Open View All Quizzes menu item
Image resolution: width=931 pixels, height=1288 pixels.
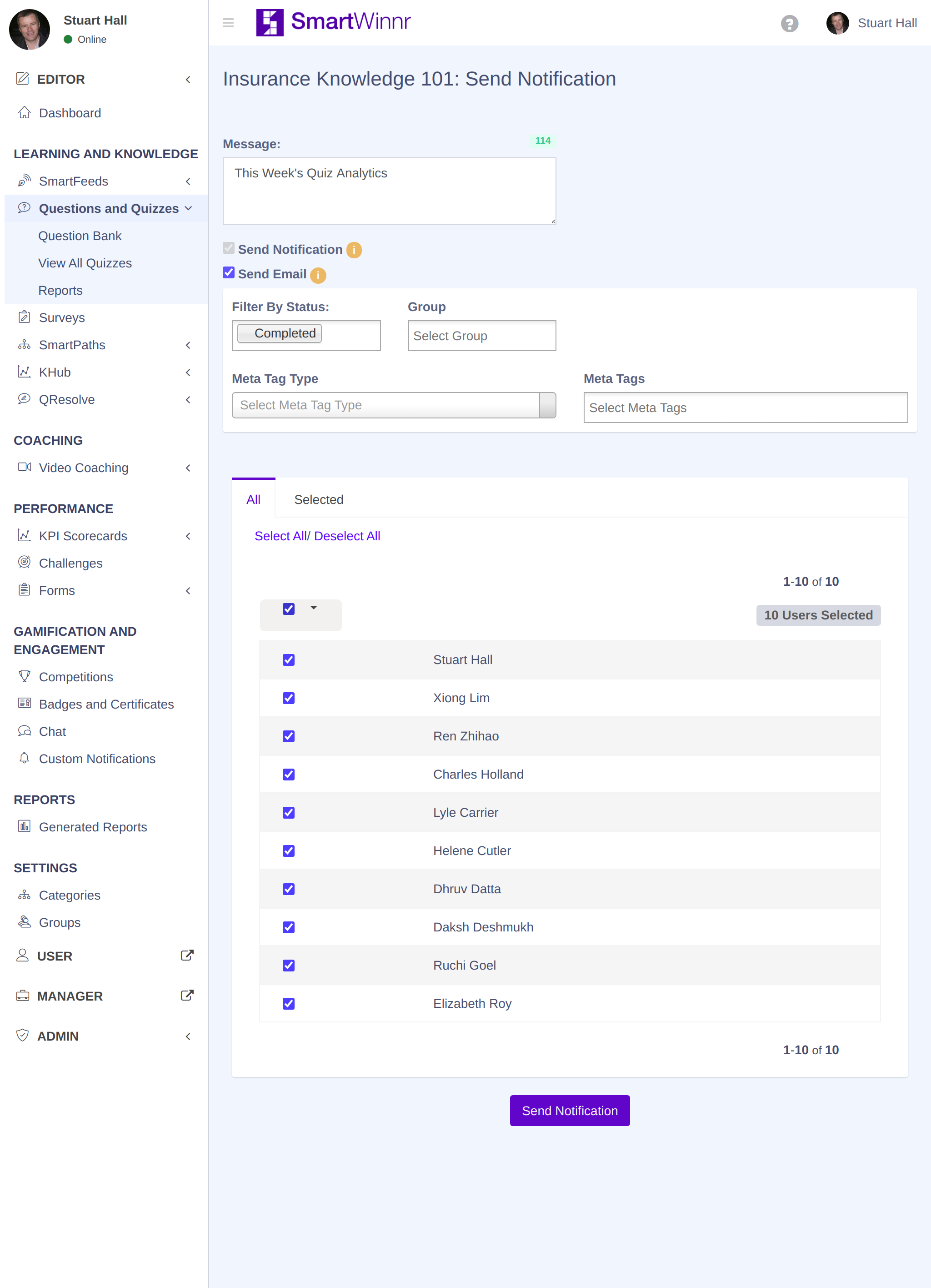(85, 263)
